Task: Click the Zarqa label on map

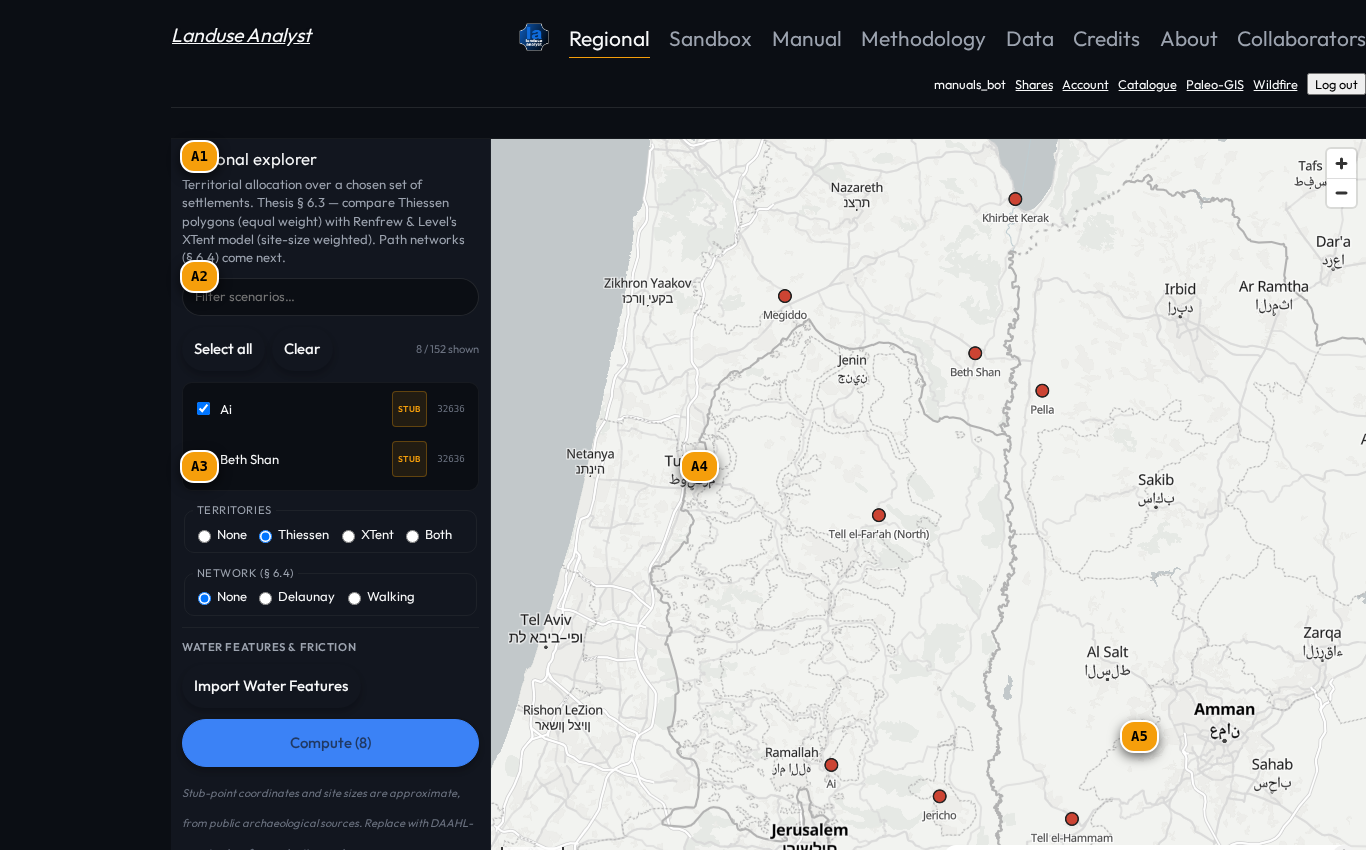Action: 1322,632
